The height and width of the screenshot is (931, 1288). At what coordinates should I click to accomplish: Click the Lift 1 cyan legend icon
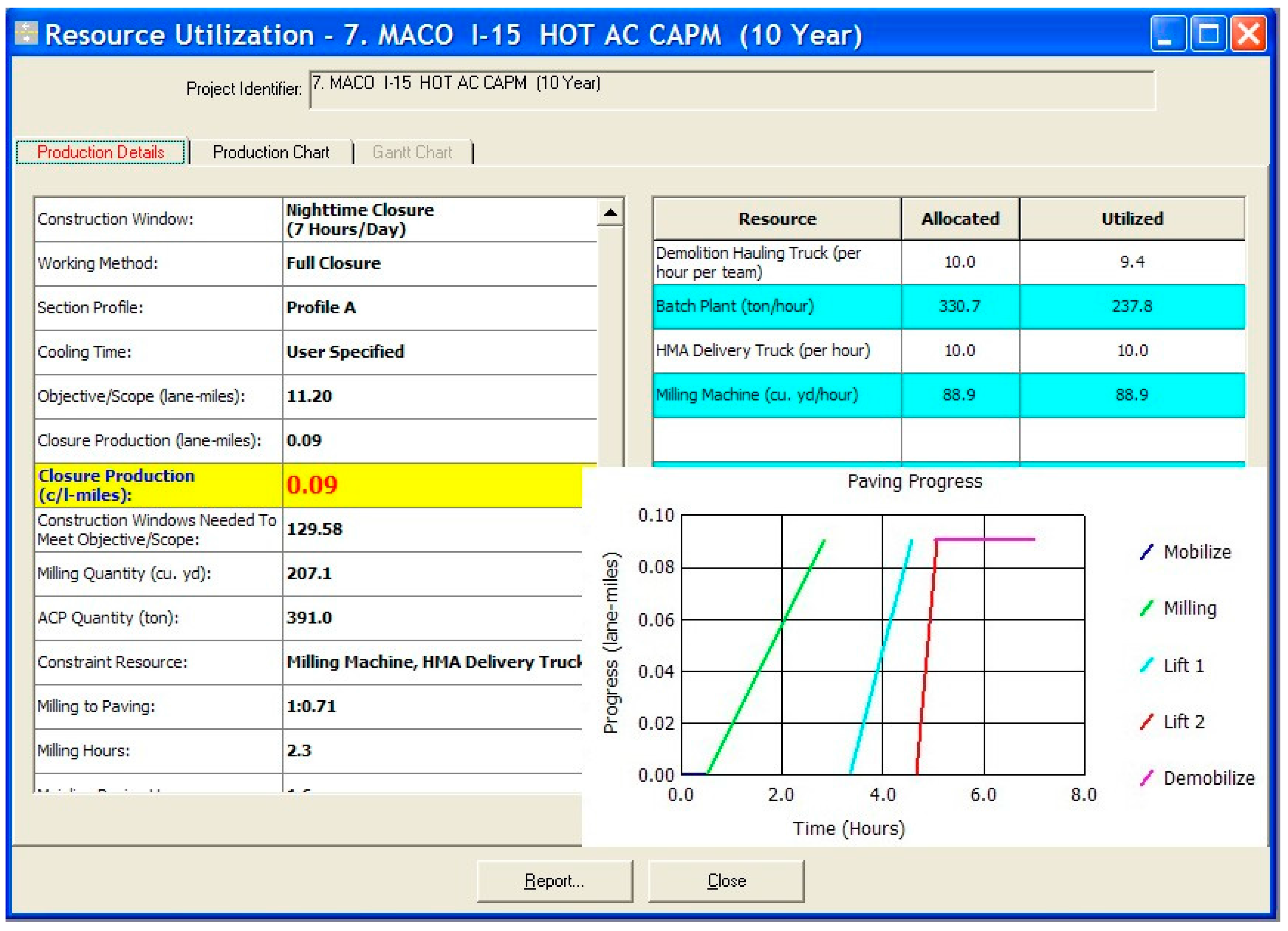1147,665
